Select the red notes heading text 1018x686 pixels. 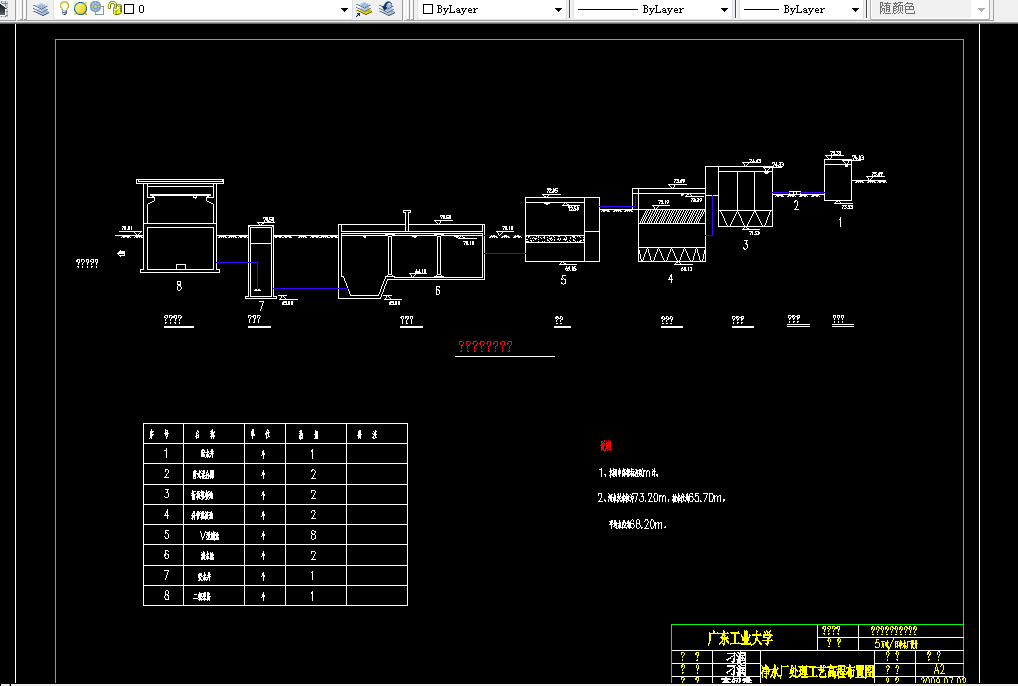[x=606, y=445]
